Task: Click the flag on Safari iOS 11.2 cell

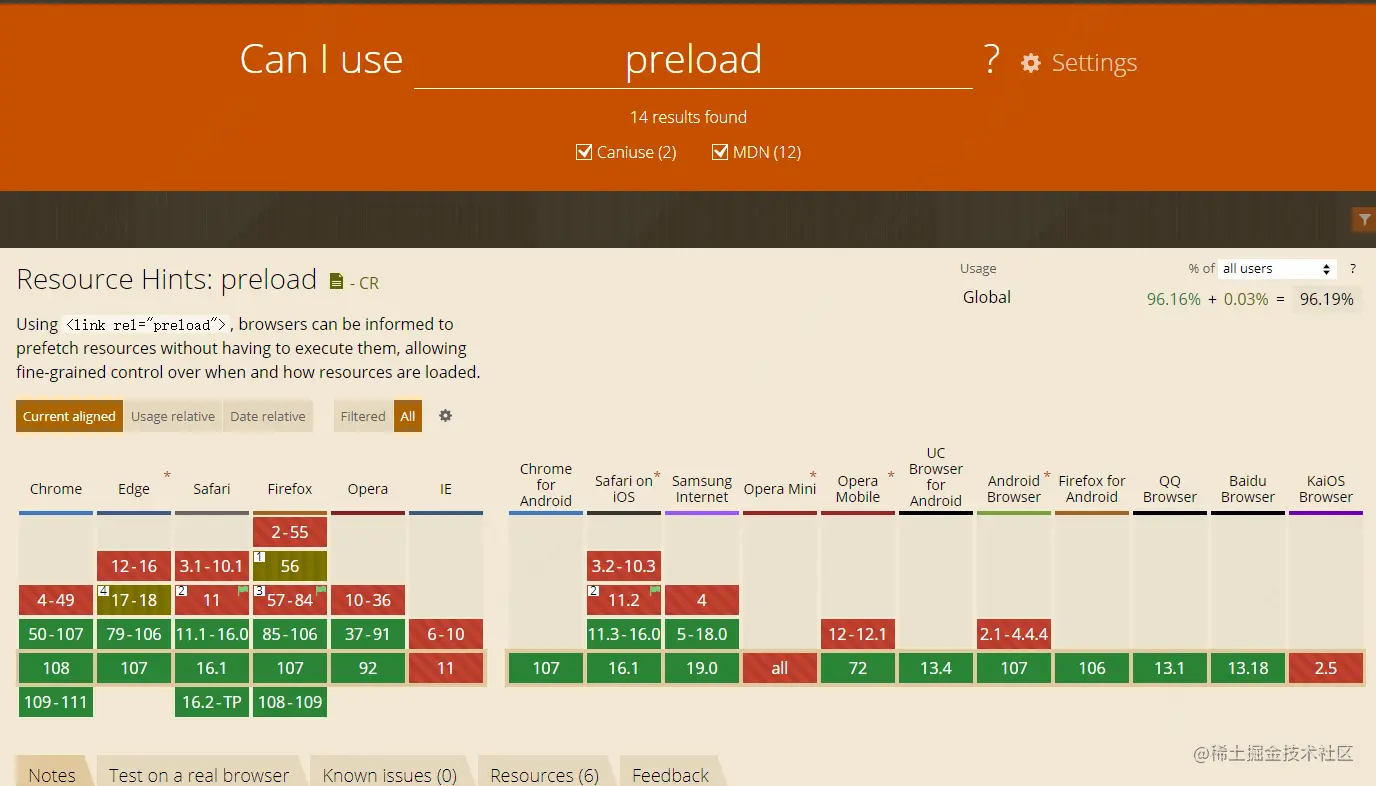Action: coord(655,591)
